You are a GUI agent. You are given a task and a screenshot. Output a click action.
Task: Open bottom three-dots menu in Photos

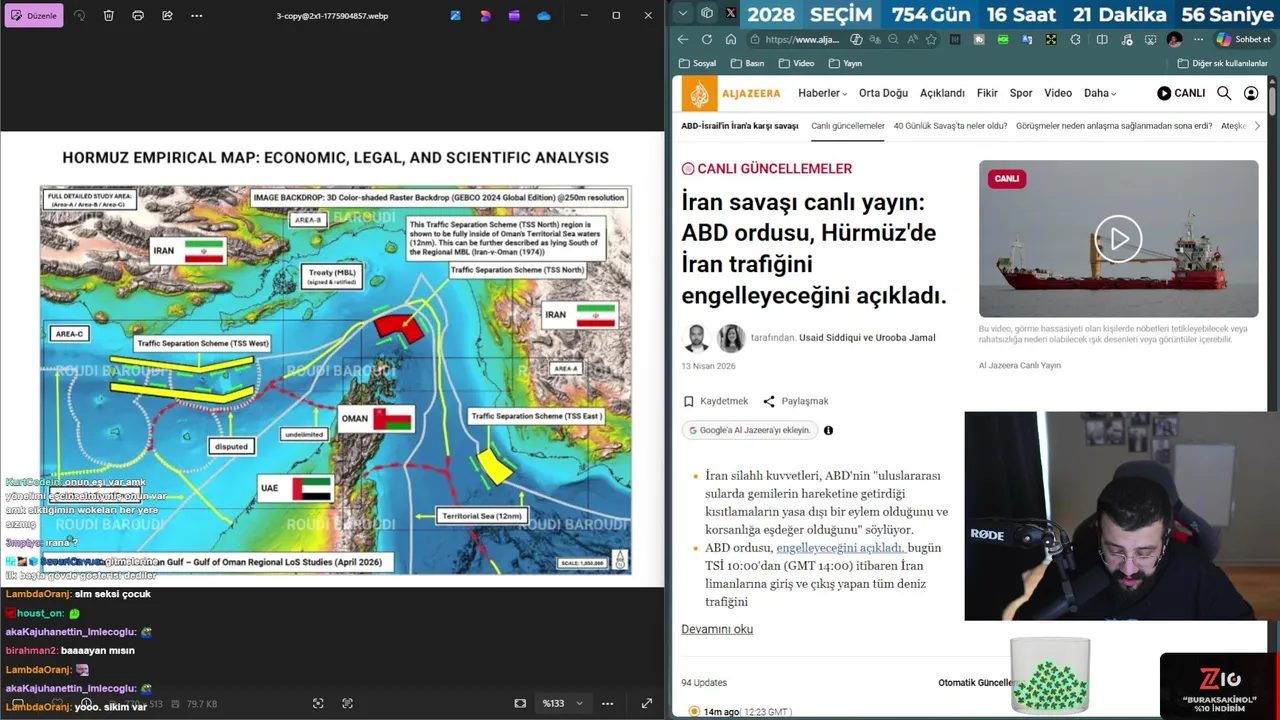[607, 704]
